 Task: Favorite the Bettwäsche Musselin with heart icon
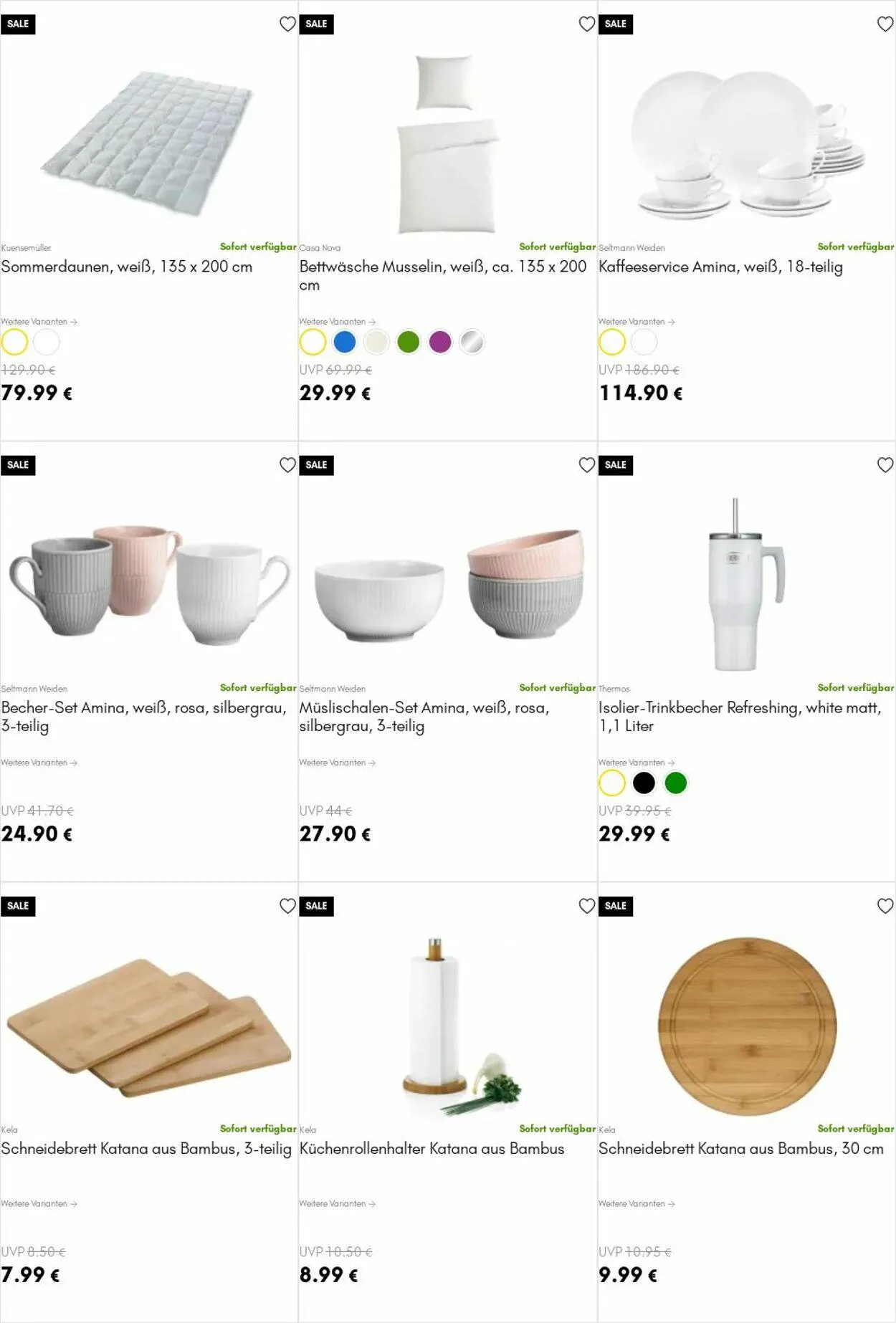coord(587,24)
